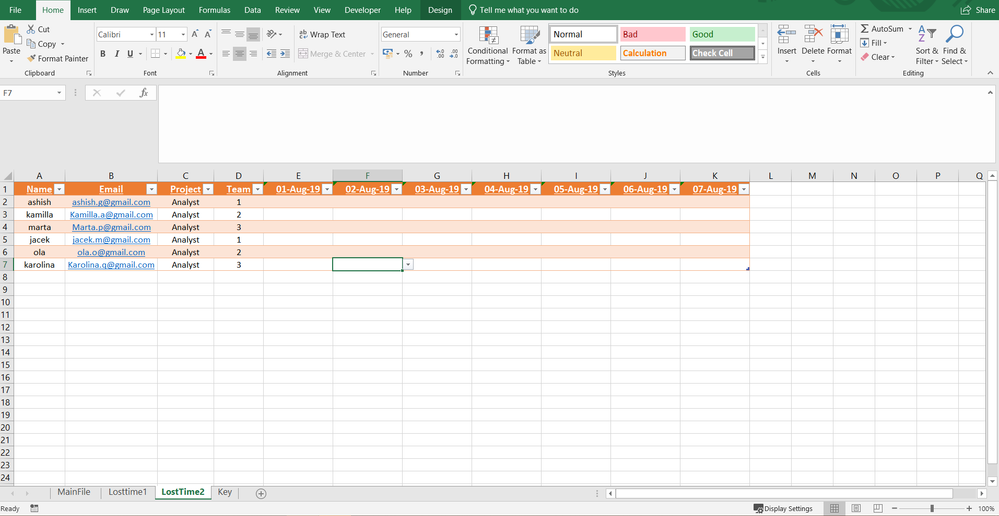Open the General number format dropdown
Image resolution: width=999 pixels, height=516 pixels.
456,34
